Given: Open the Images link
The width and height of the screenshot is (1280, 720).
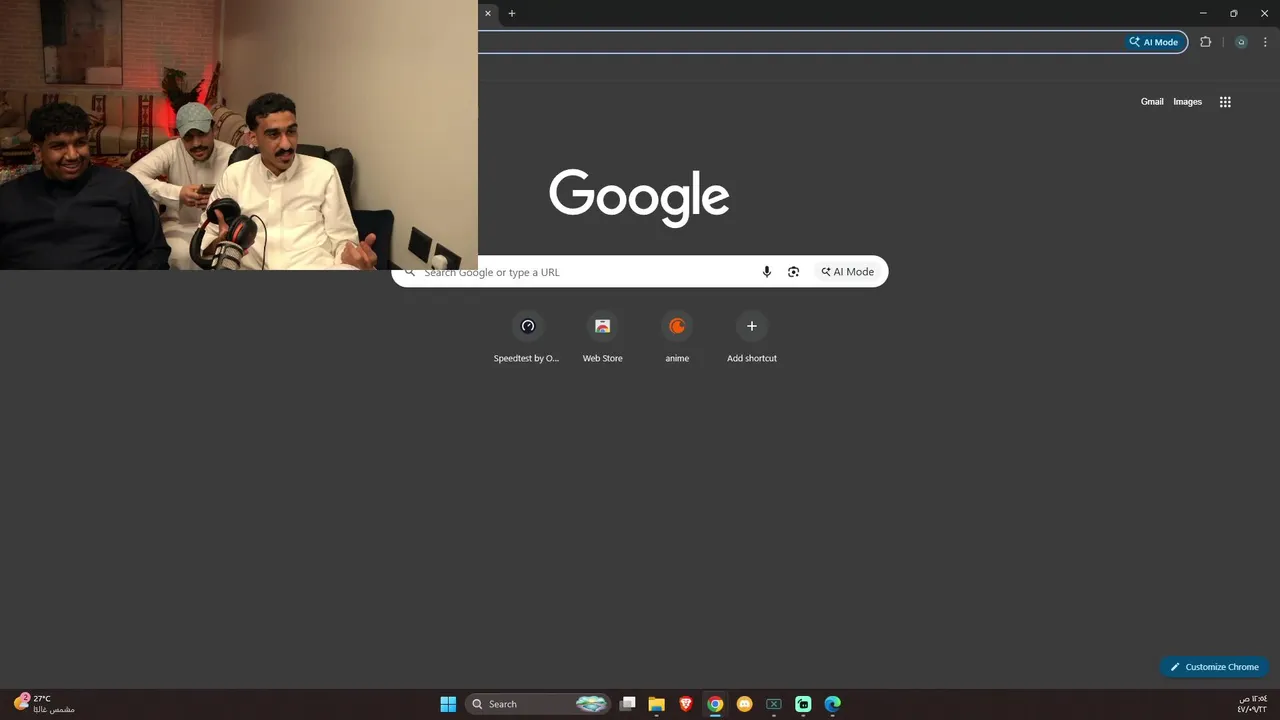Looking at the screenshot, I should [x=1187, y=101].
